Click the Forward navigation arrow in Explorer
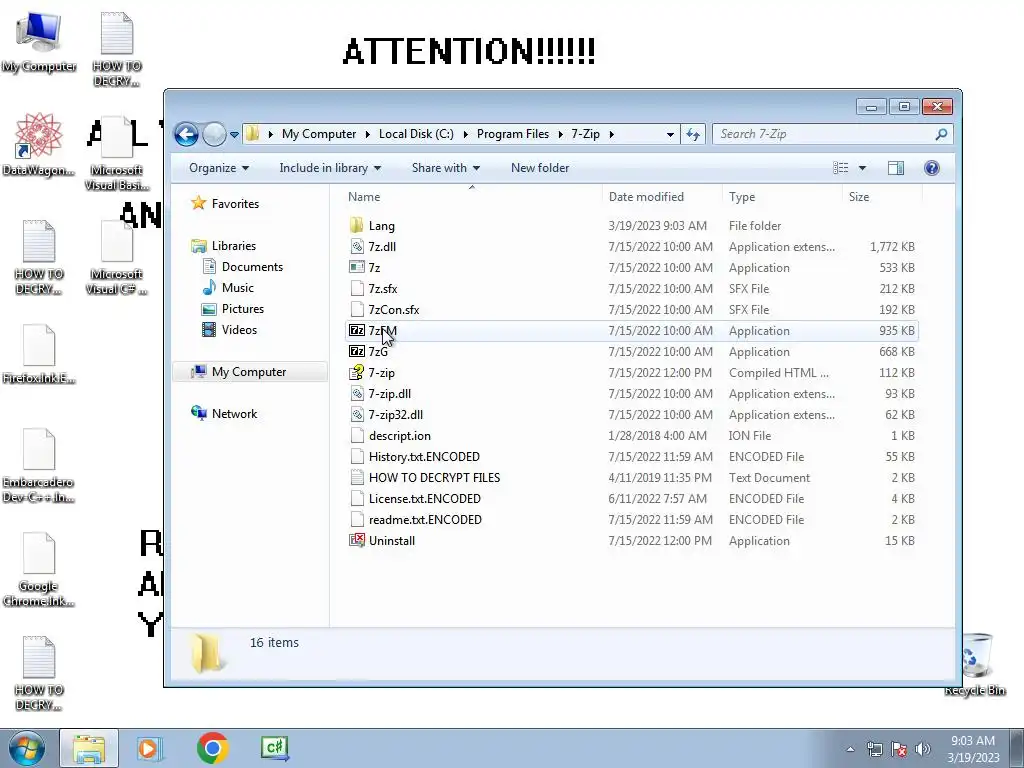Viewport: 1024px width, 768px height. [214, 135]
